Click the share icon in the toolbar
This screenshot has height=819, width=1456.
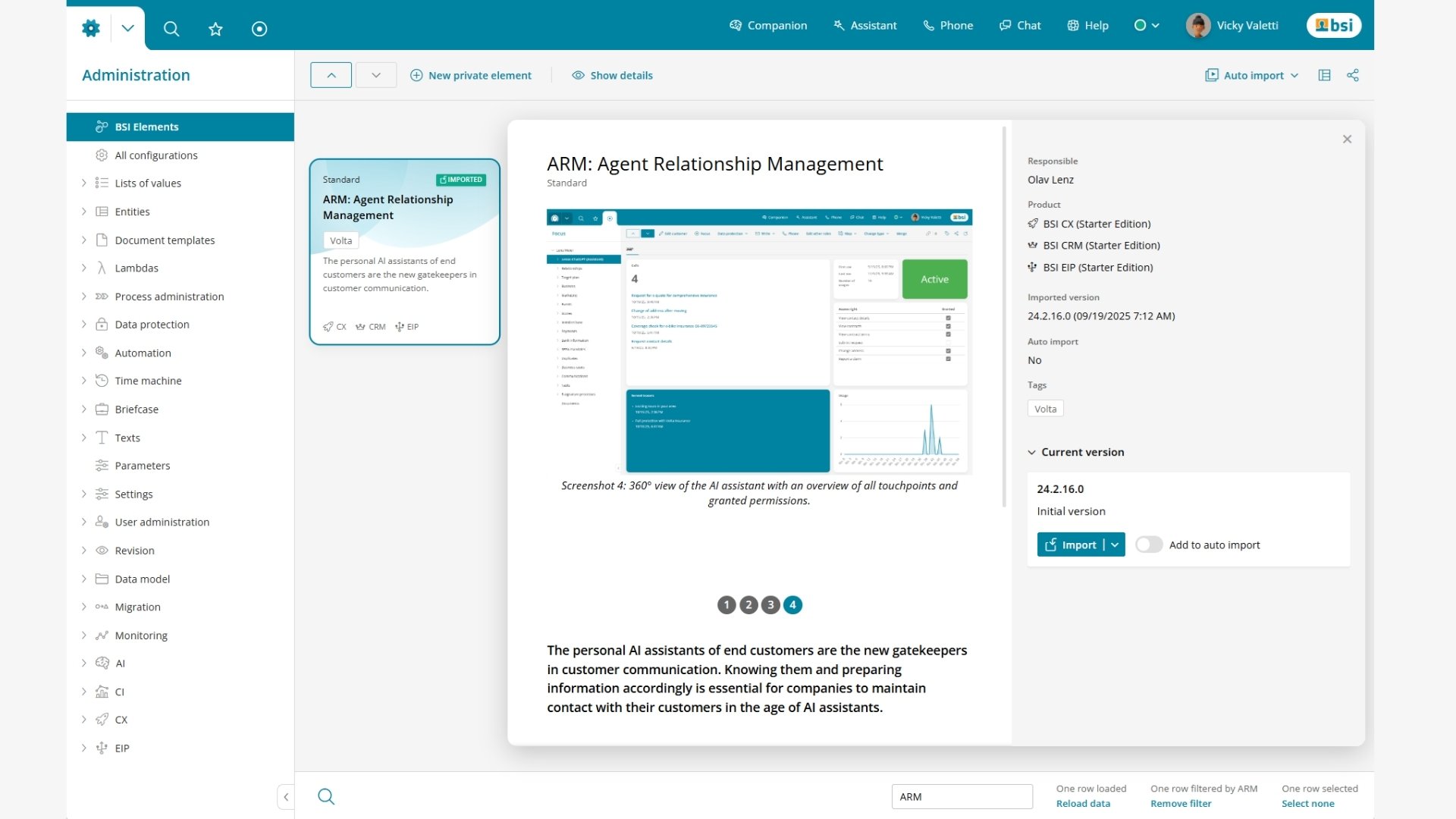pyautogui.click(x=1353, y=75)
